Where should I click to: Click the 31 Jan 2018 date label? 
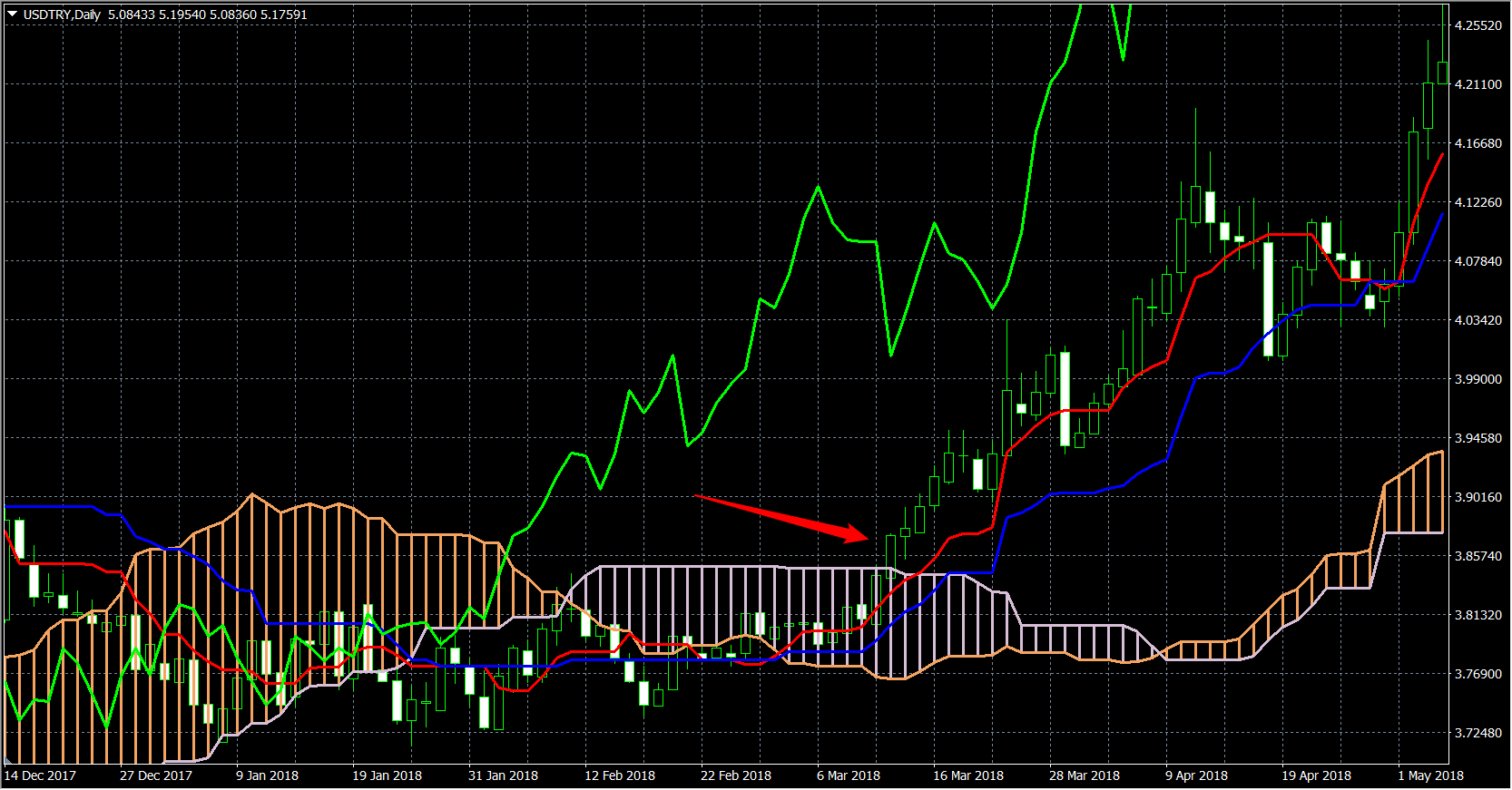tap(503, 775)
